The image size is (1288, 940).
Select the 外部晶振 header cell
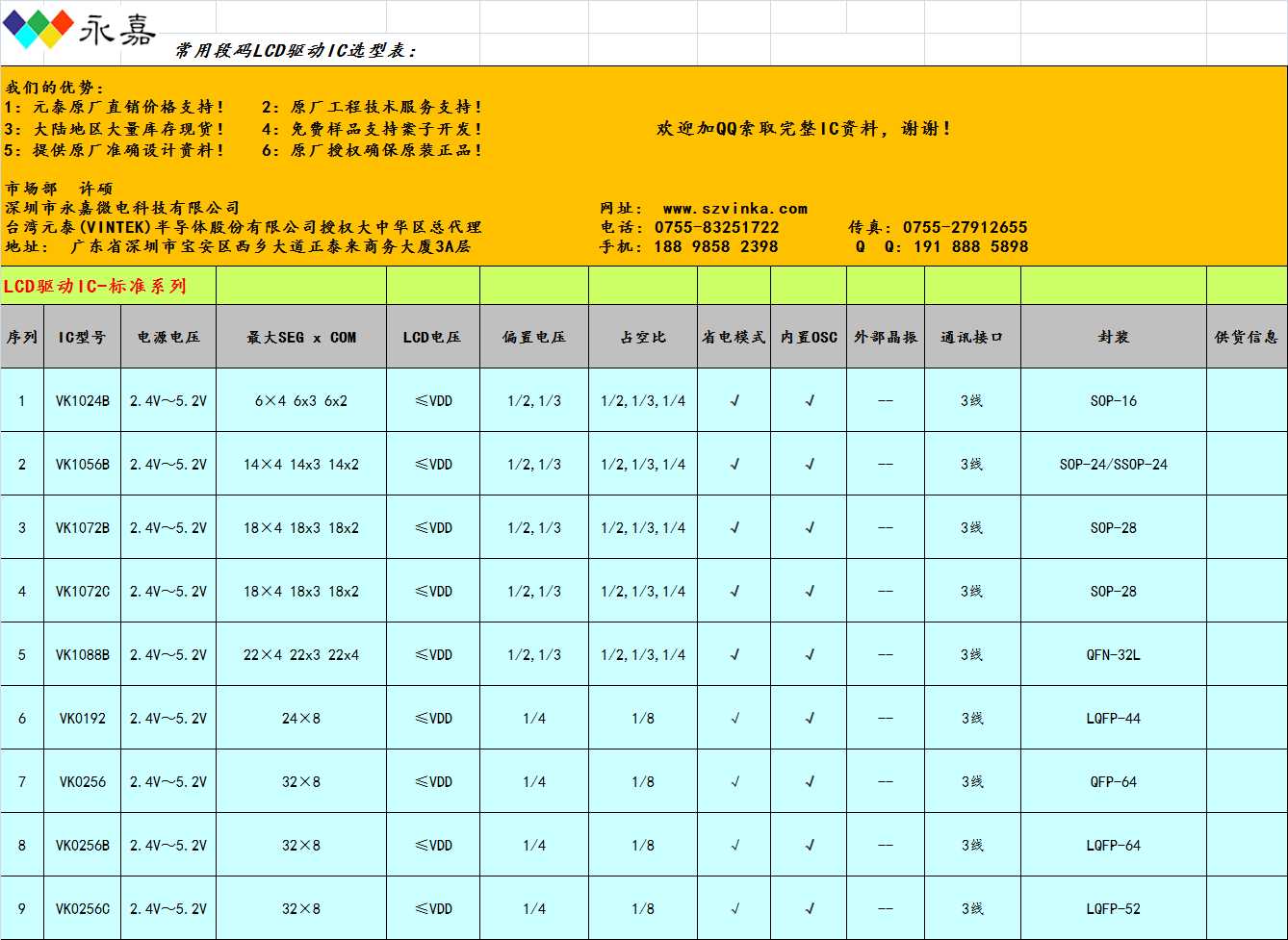[x=886, y=337]
